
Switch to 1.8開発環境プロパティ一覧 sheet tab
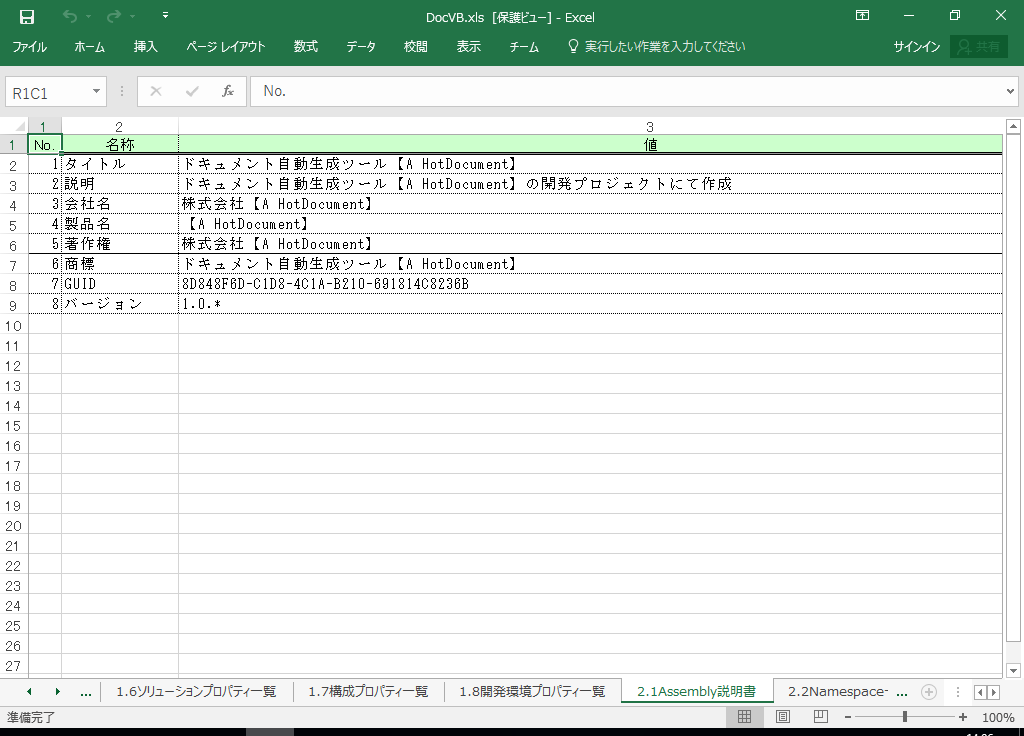pos(532,692)
